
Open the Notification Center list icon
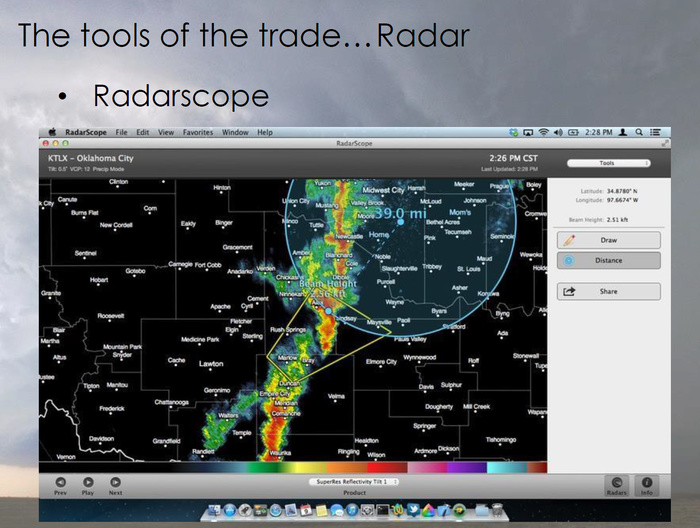(x=655, y=132)
